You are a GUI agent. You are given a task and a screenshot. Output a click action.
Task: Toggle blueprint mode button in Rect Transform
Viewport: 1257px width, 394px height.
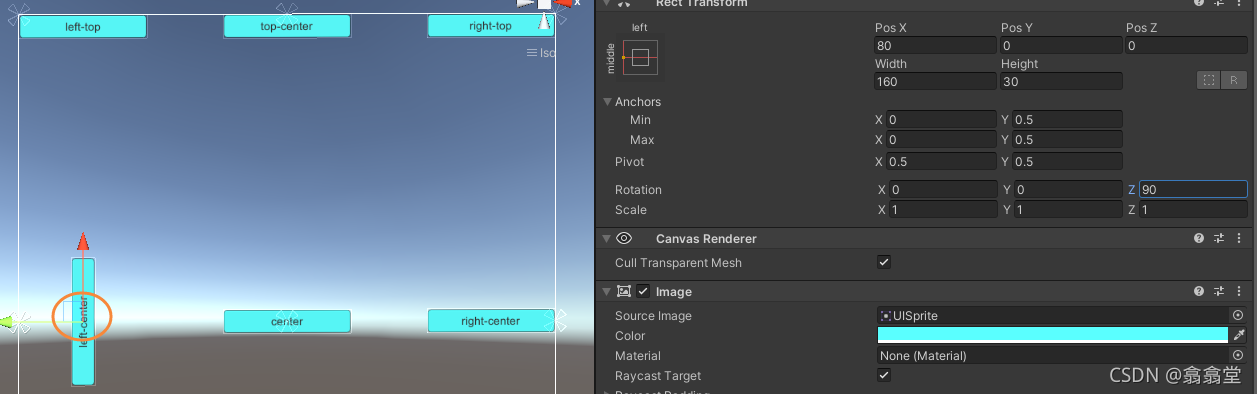point(1209,81)
